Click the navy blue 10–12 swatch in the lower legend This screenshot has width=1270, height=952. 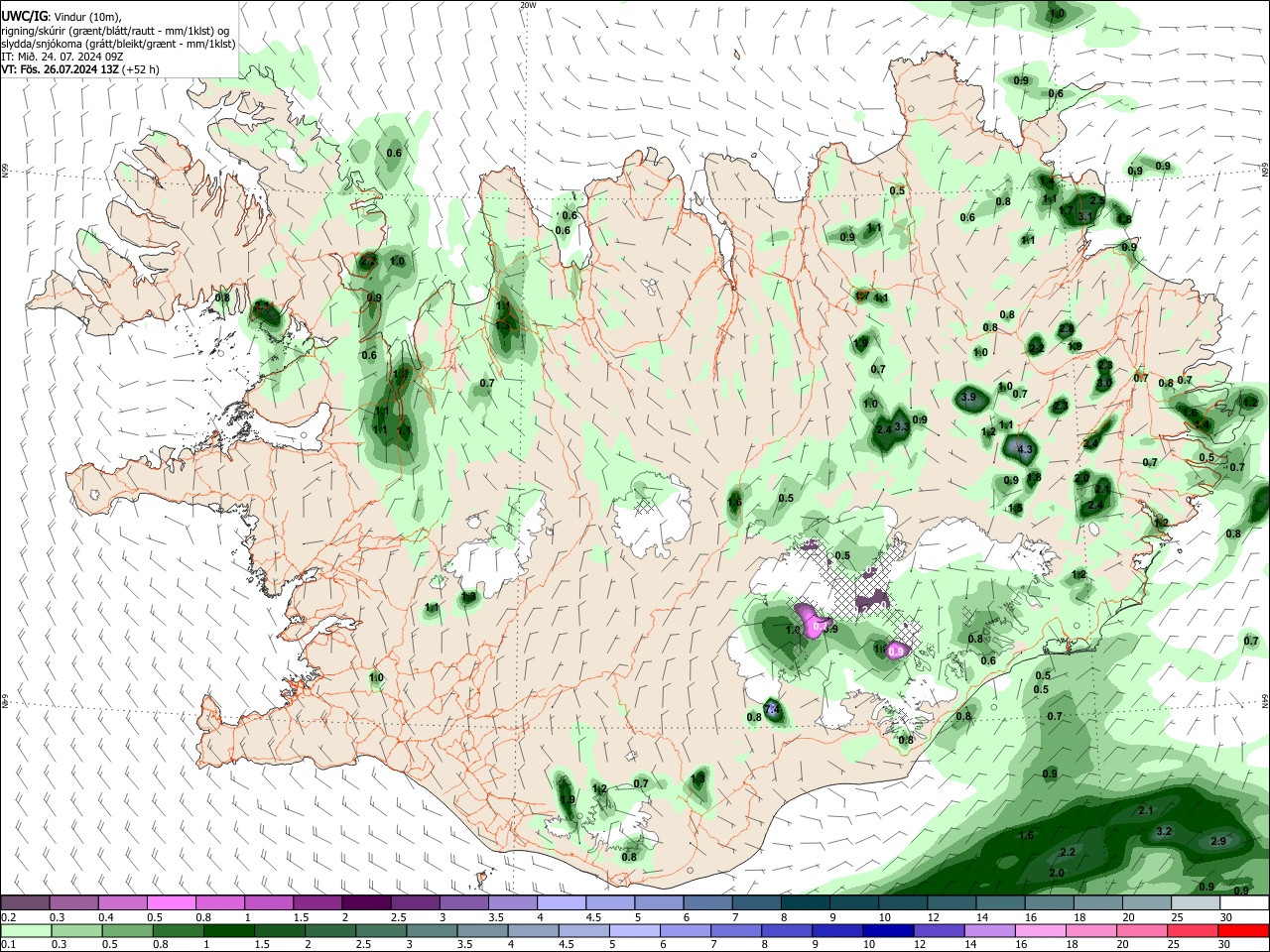coord(887,930)
